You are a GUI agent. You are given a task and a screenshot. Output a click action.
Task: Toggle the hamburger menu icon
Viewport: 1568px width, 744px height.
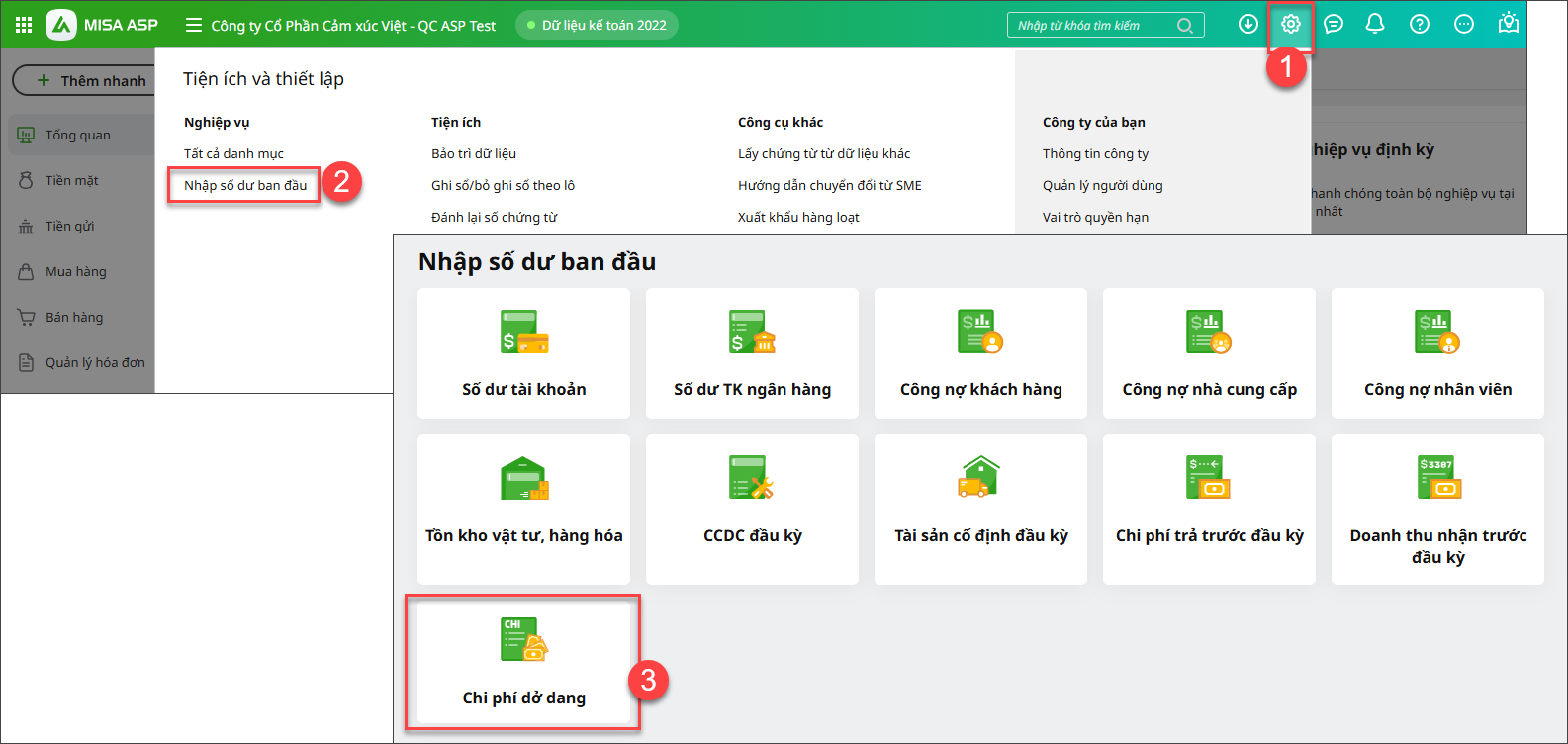point(194,25)
